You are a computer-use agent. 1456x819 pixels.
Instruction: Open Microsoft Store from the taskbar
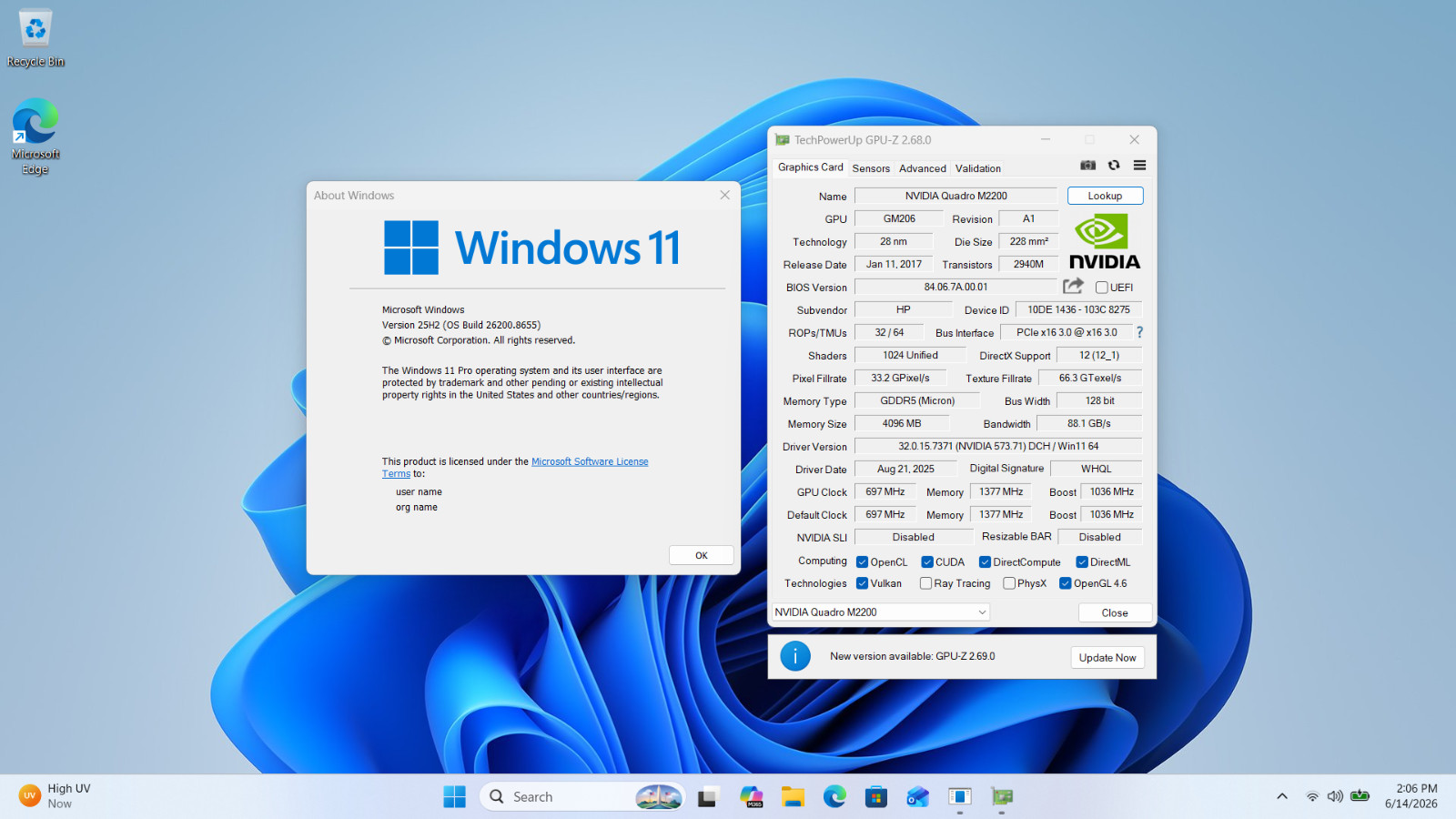(x=876, y=797)
